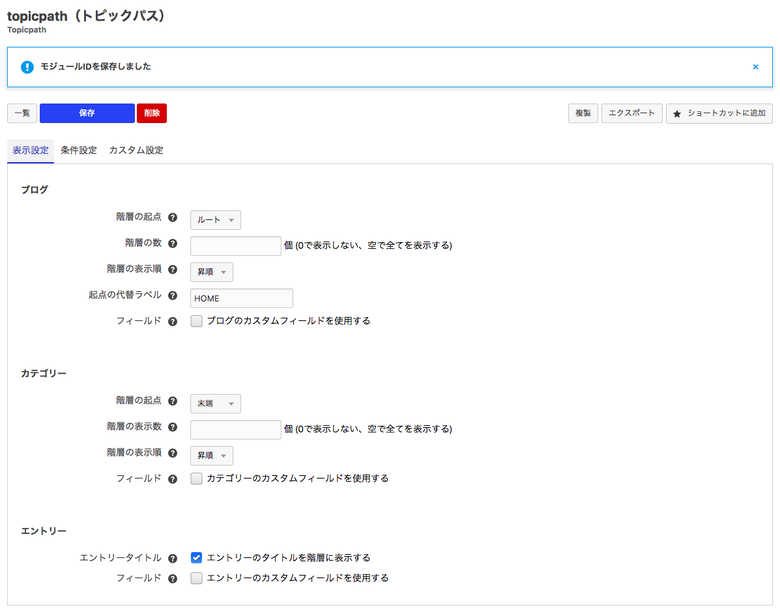This screenshot has height=614, width=780.
Task: Click help icon next to blog フィールド
Action: click(x=172, y=322)
